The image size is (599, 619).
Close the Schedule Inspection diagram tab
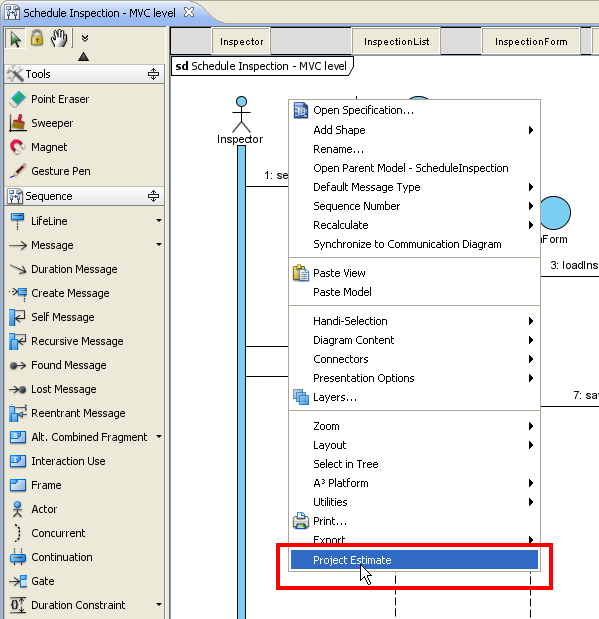(189, 12)
